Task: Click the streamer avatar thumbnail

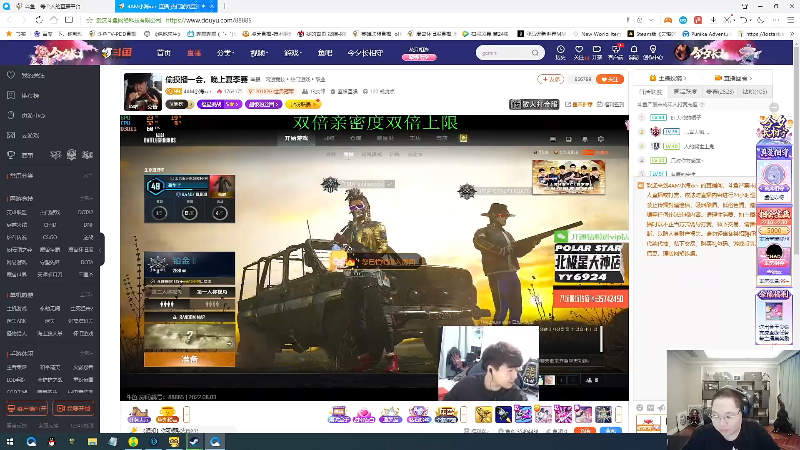Action: click(x=143, y=92)
